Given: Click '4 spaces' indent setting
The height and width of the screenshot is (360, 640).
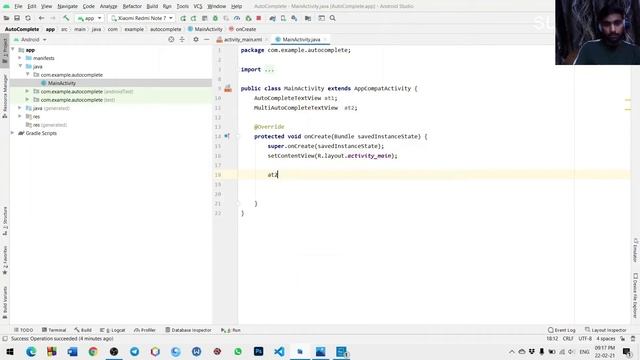Looking at the screenshot, I should pos(606,339).
